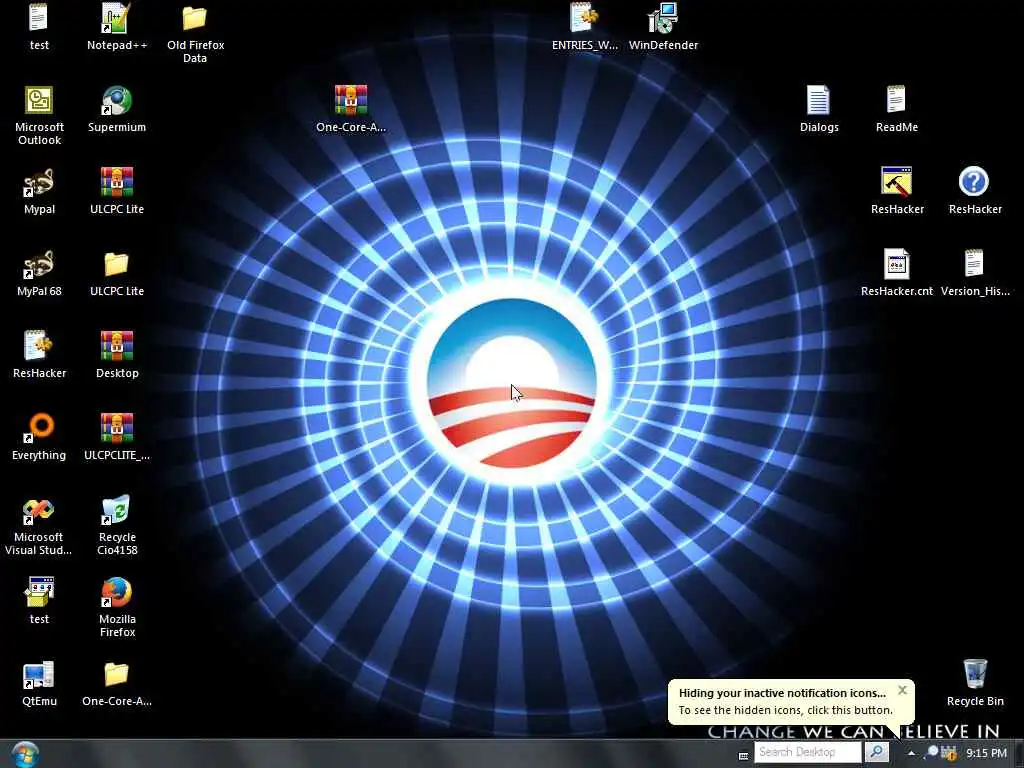
Task: Launch the MyPal 68 shortcut
Action: click(x=39, y=273)
